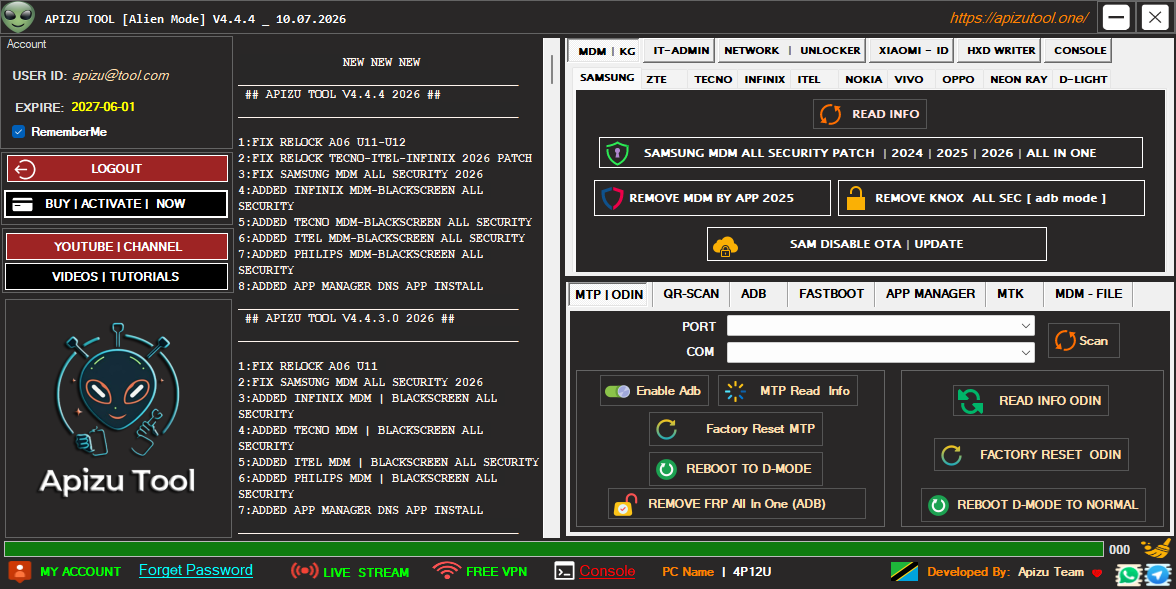Screen dimensions: 1176x589
Task: Open the red Console link
Action: click(x=608, y=572)
